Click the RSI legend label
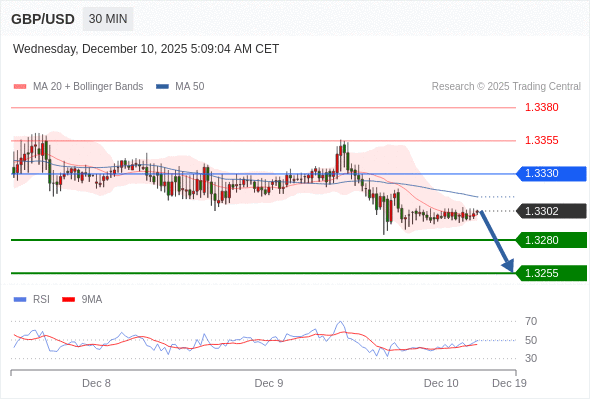 tap(41, 300)
